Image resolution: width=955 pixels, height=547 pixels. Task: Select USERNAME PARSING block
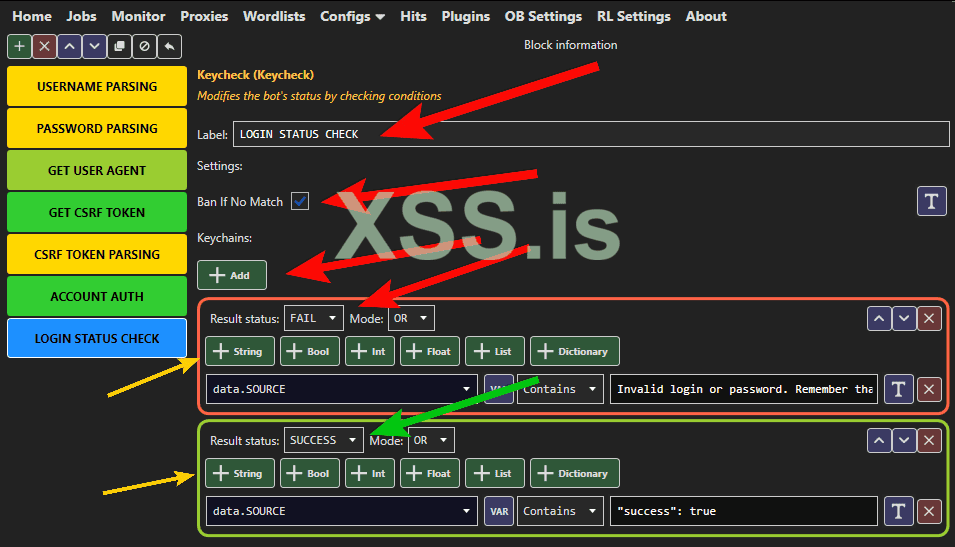pos(97,86)
